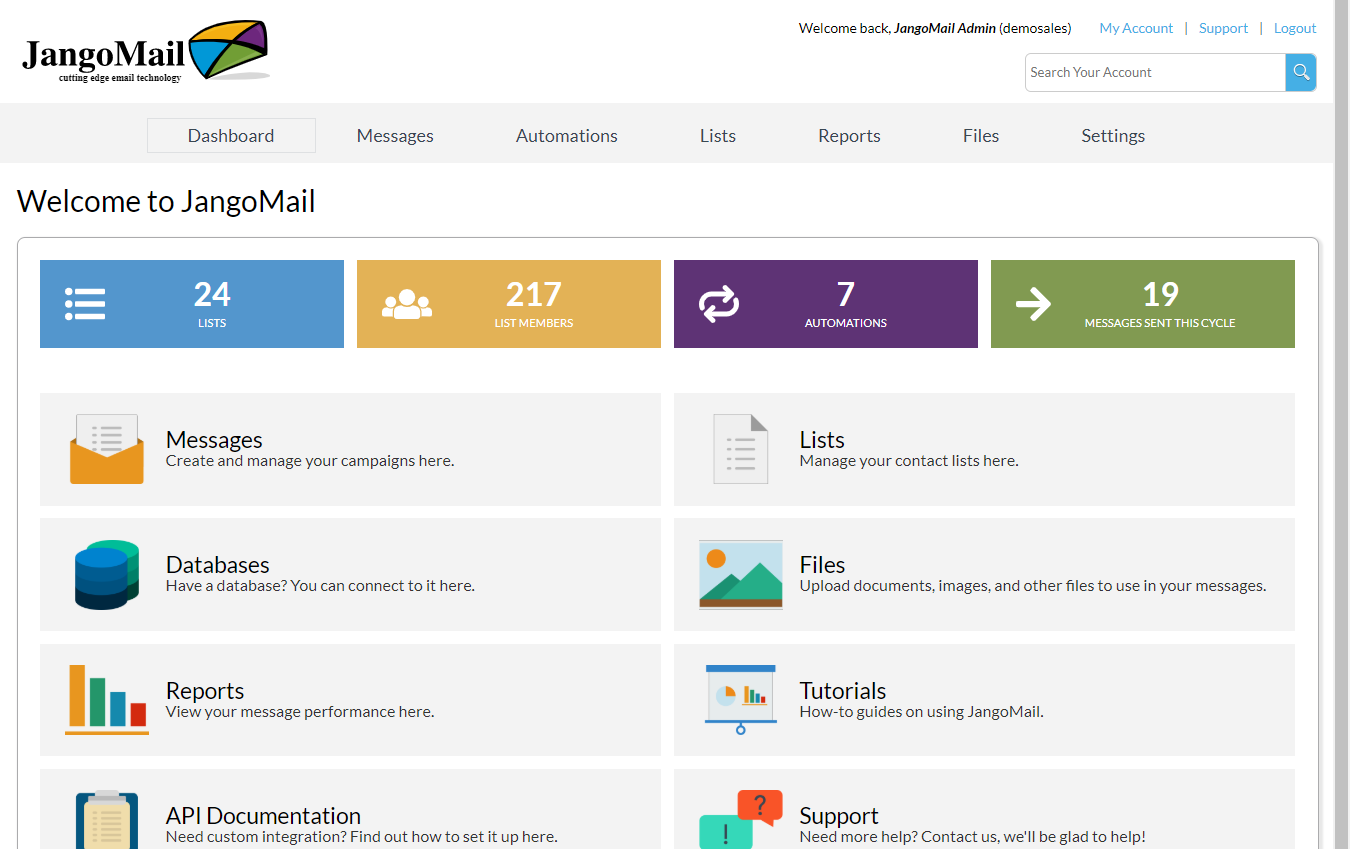The image size is (1350, 849).
Task: Click 'Need custom integration?' description text
Action: pos(362,837)
